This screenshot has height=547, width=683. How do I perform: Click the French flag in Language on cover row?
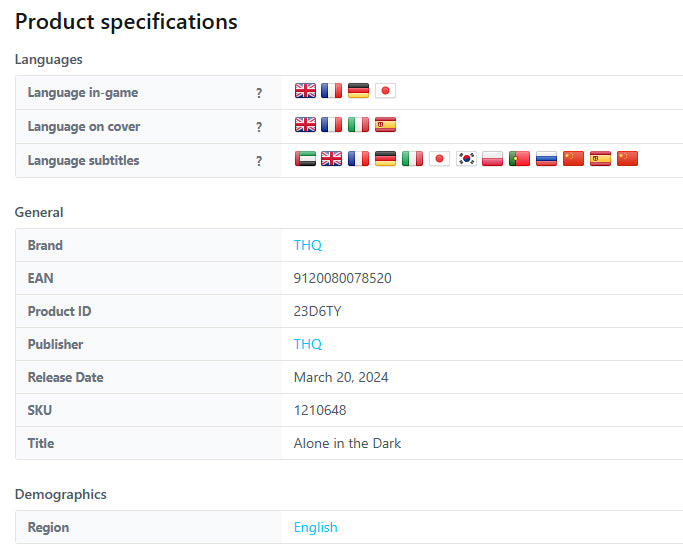click(x=331, y=125)
